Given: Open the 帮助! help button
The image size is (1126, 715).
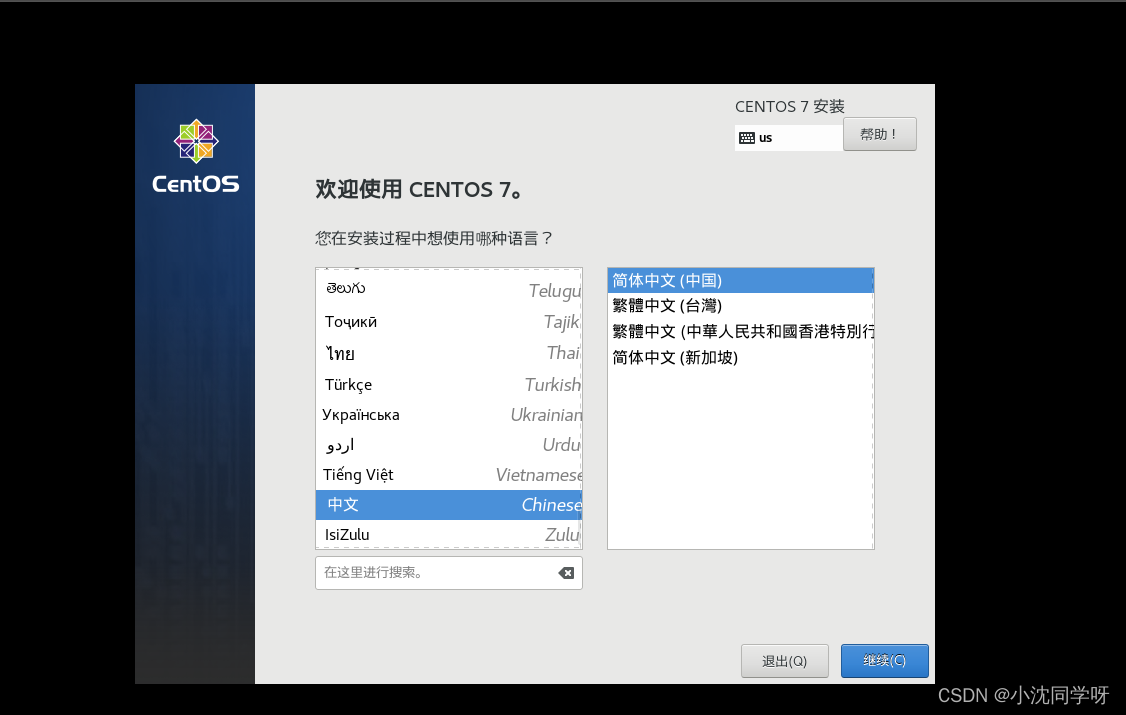Looking at the screenshot, I should (x=879, y=134).
